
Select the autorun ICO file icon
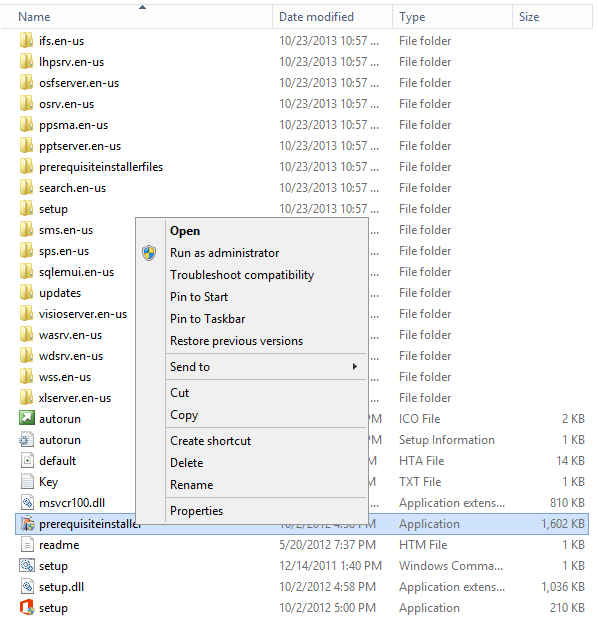27,418
